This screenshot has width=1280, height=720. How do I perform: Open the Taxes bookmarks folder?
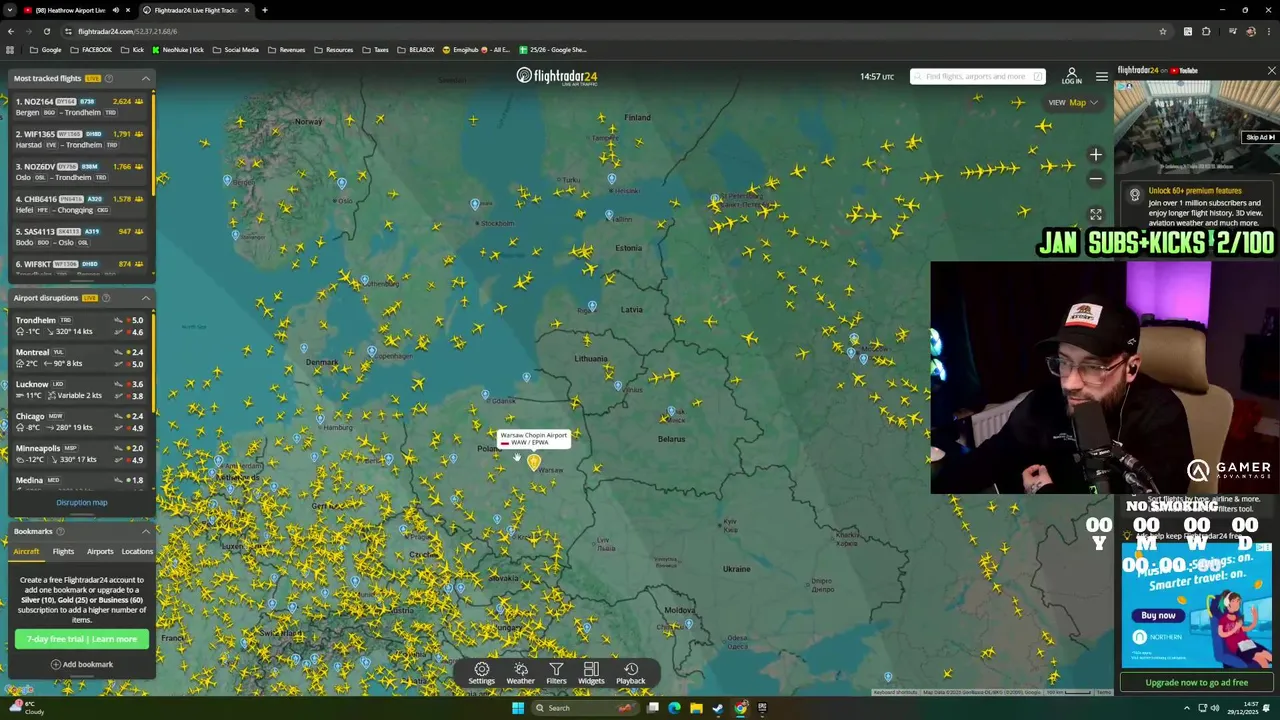[375, 49]
